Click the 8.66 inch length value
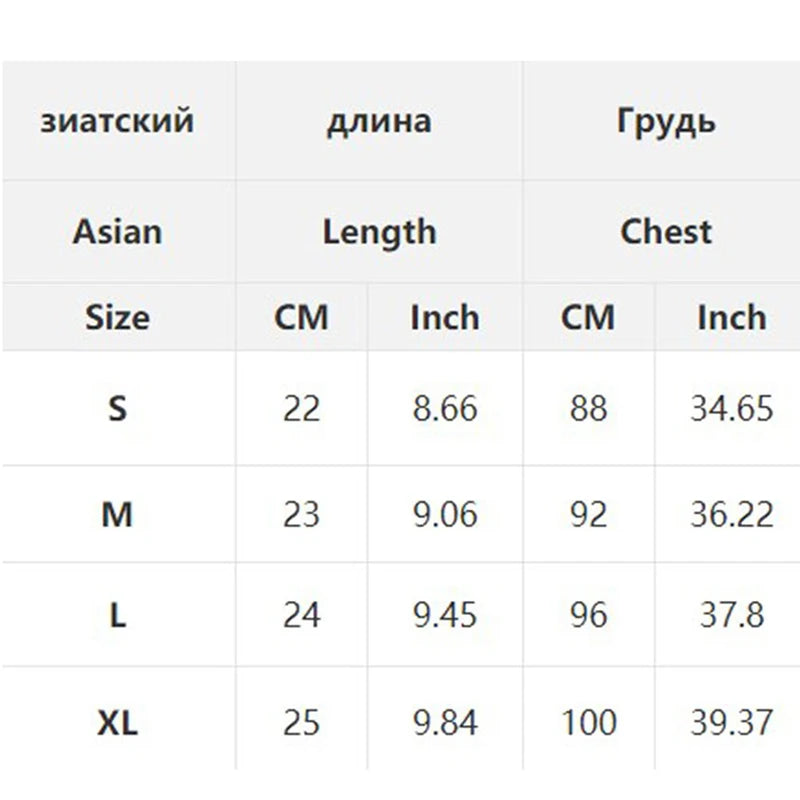The image size is (800, 800). (x=445, y=408)
